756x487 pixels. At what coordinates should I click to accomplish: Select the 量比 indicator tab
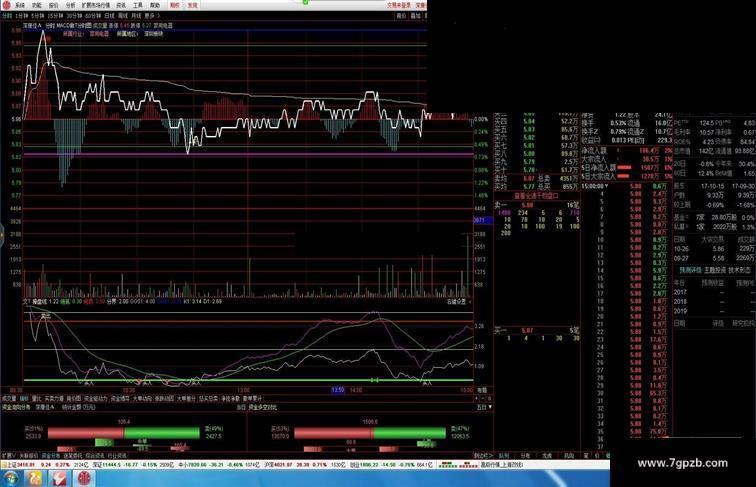pyautogui.click(x=37, y=399)
